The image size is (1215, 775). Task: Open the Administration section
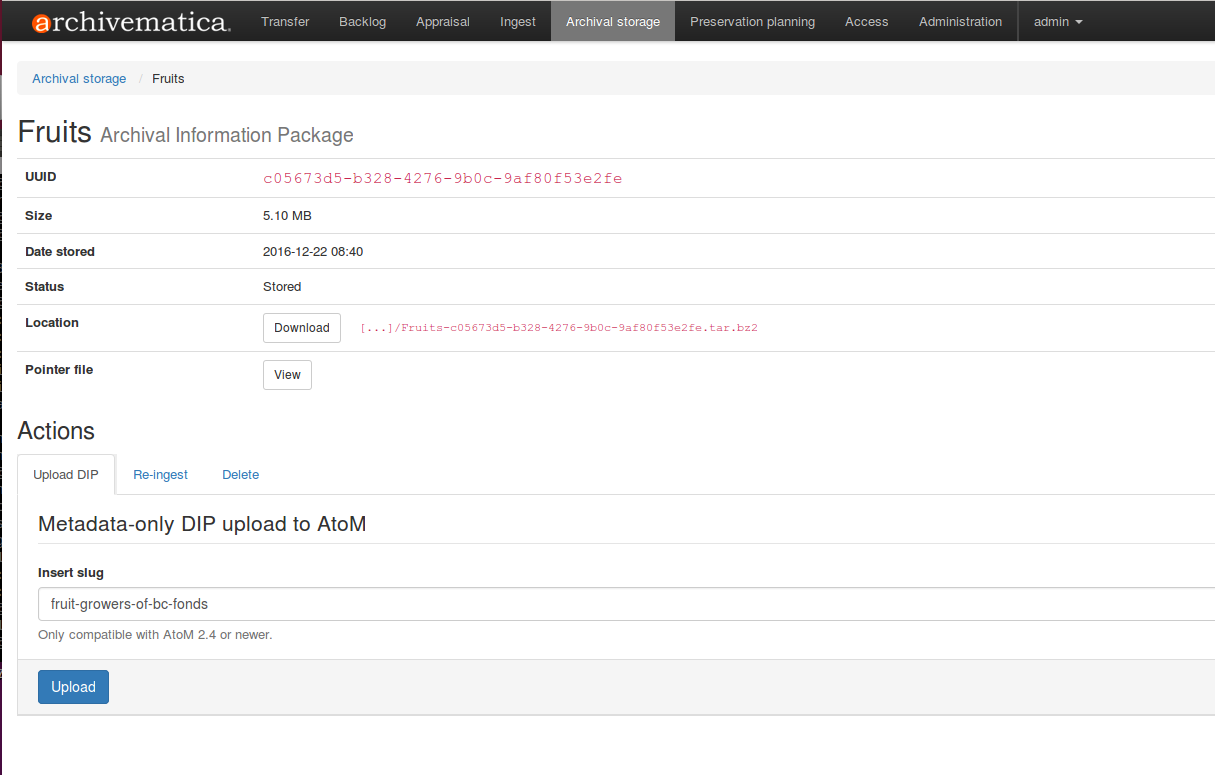[x=960, y=22]
